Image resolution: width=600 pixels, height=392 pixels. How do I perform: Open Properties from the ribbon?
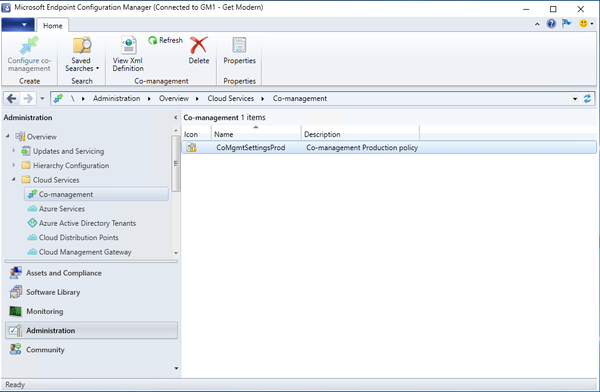point(240,51)
